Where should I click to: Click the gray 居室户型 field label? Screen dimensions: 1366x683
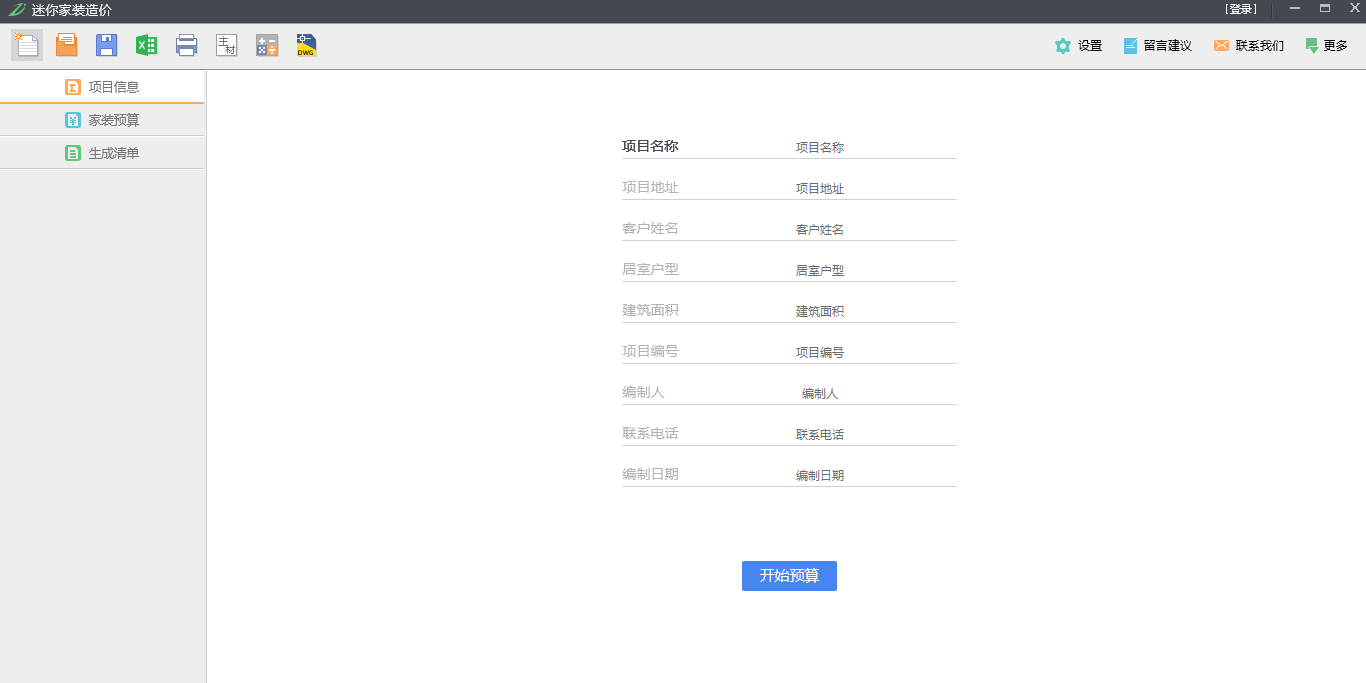(x=650, y=269)
